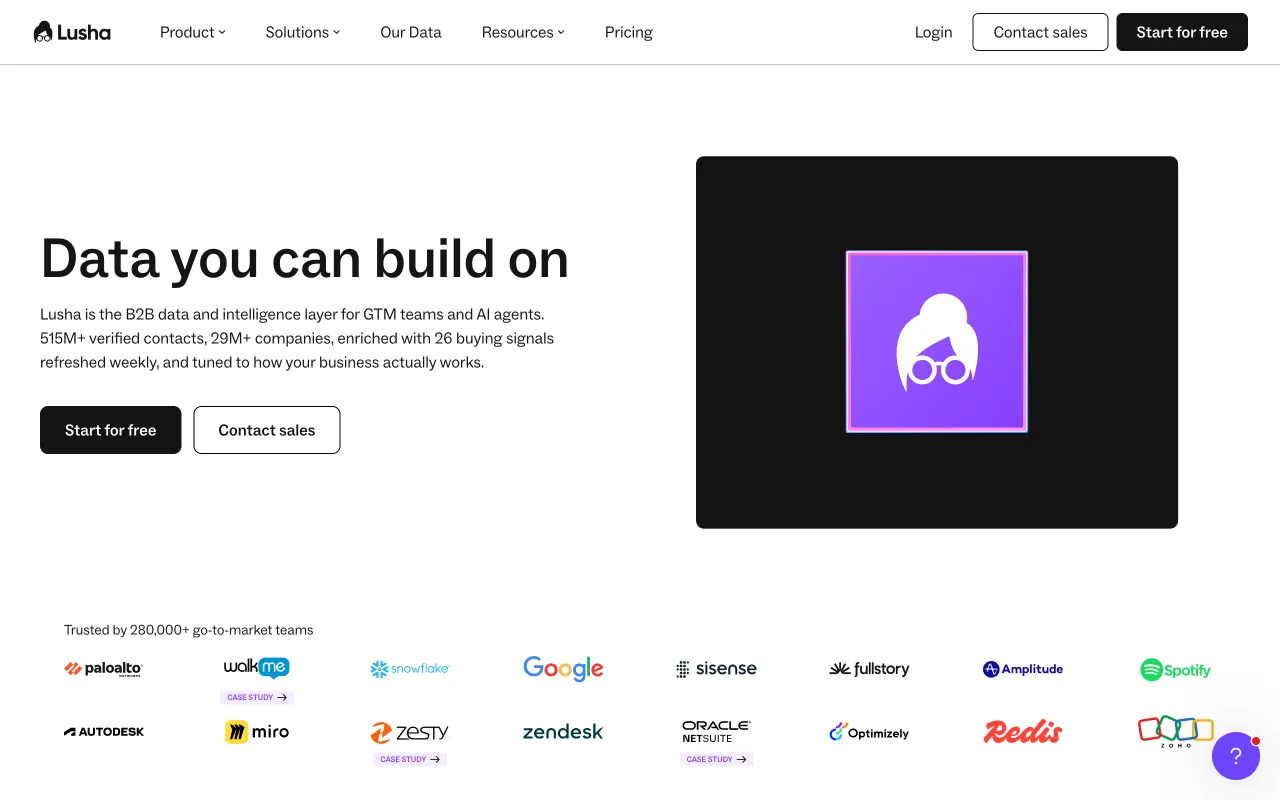The width and height of the screenshot is (1280, 800).
Task: Click the hero Start for free button
Action: [x=111, y=430]
